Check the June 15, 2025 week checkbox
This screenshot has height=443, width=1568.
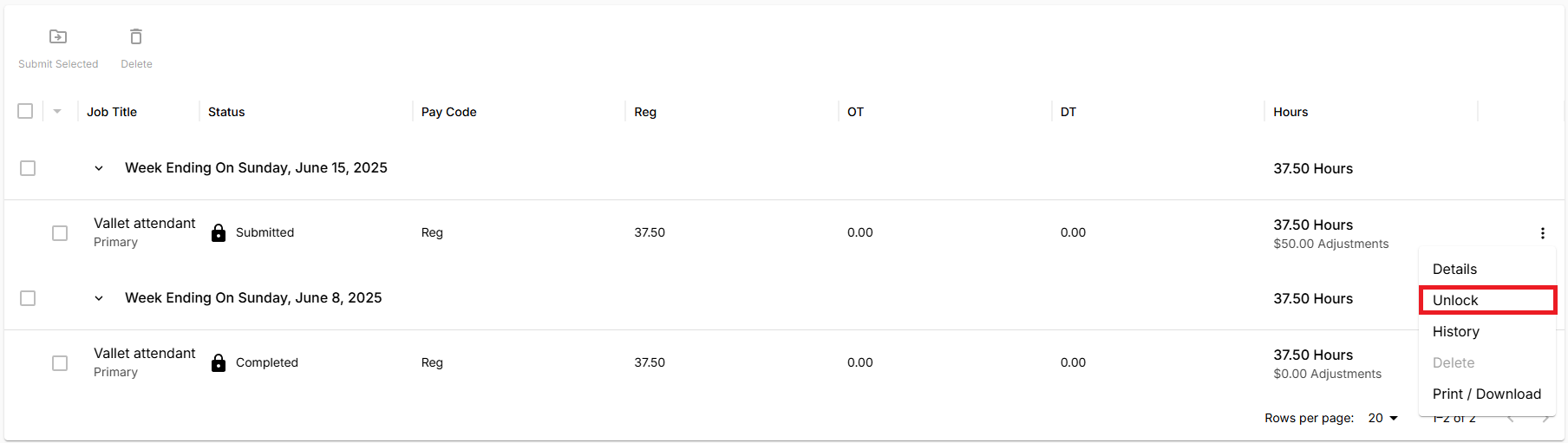pyautogui.click(x=28, y=168)
